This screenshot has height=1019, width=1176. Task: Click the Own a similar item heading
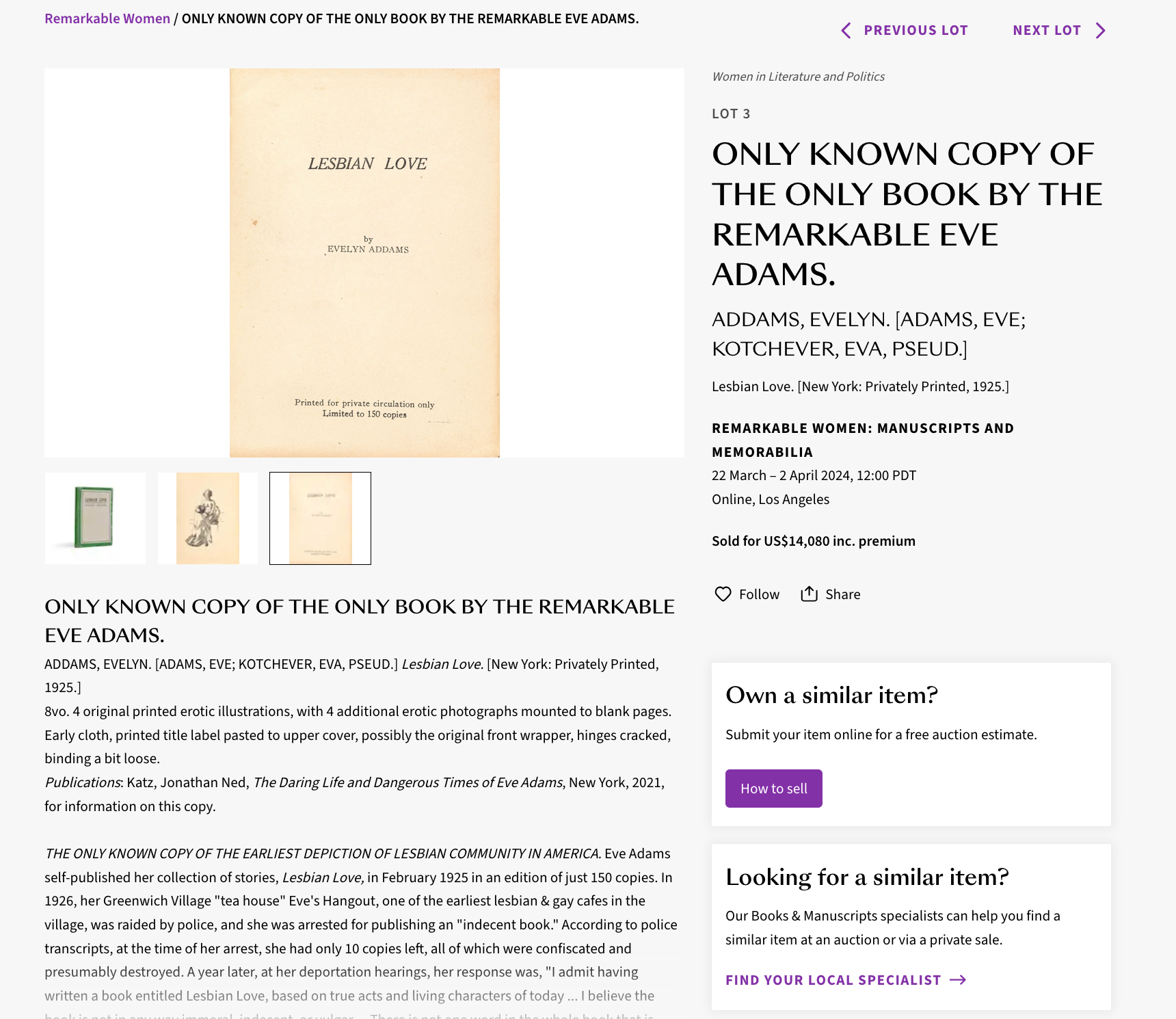(x=831, y=695)
